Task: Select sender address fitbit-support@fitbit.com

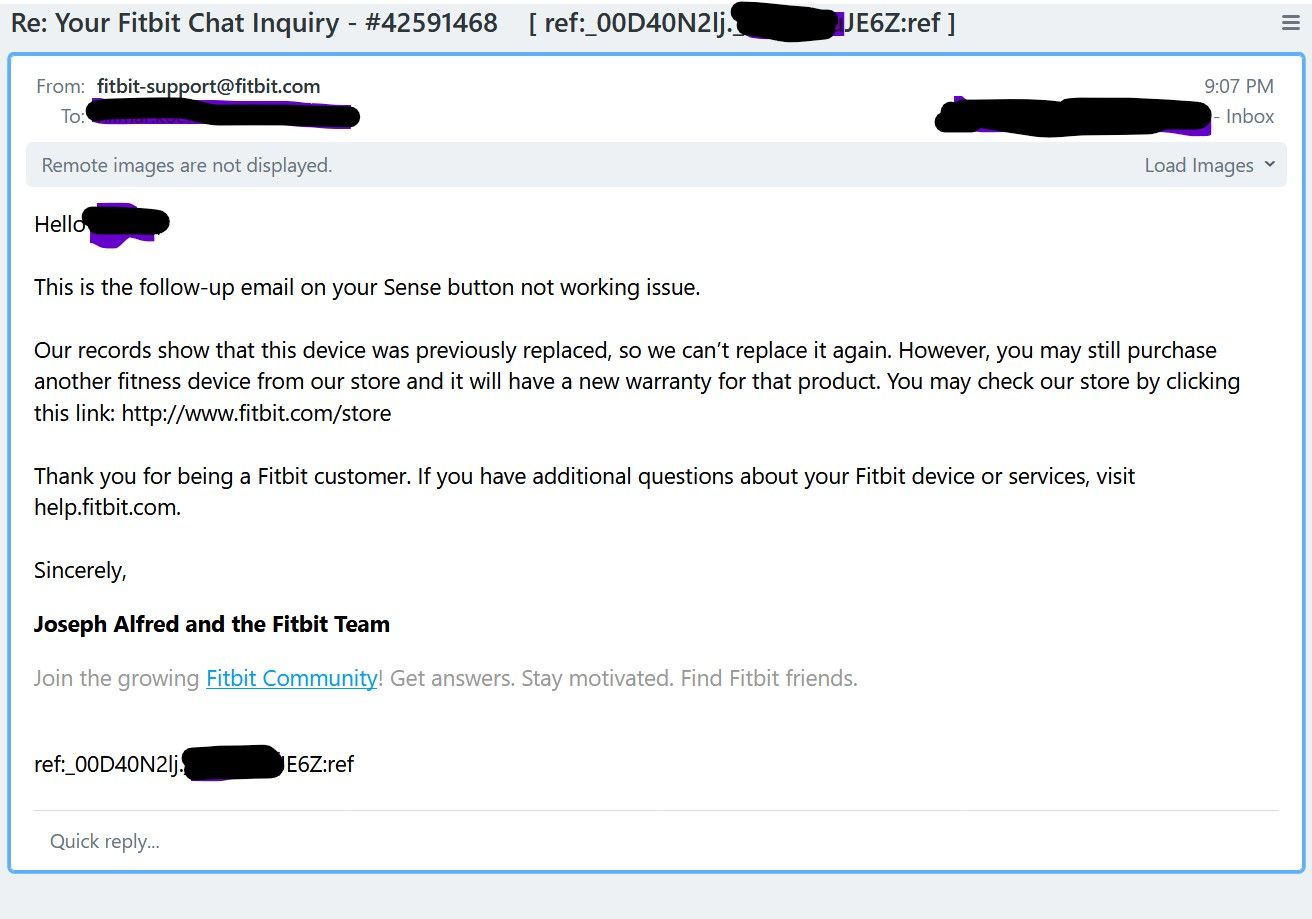Action: click(208, 86)
